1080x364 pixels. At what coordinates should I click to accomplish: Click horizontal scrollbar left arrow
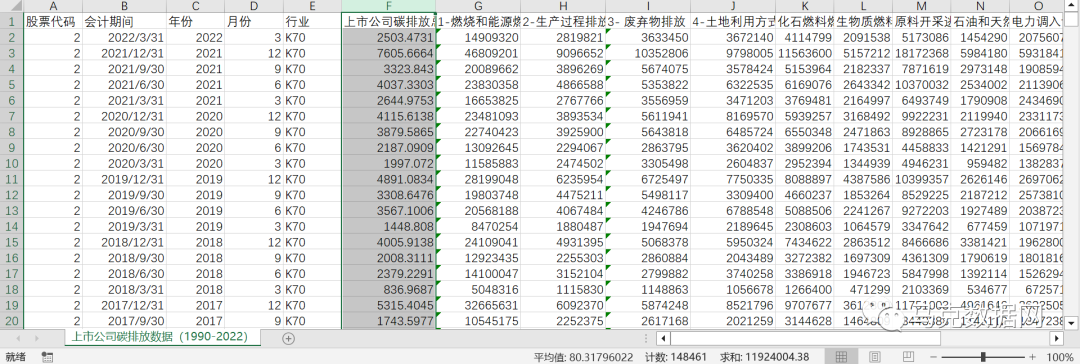click(x=663, y=338)
